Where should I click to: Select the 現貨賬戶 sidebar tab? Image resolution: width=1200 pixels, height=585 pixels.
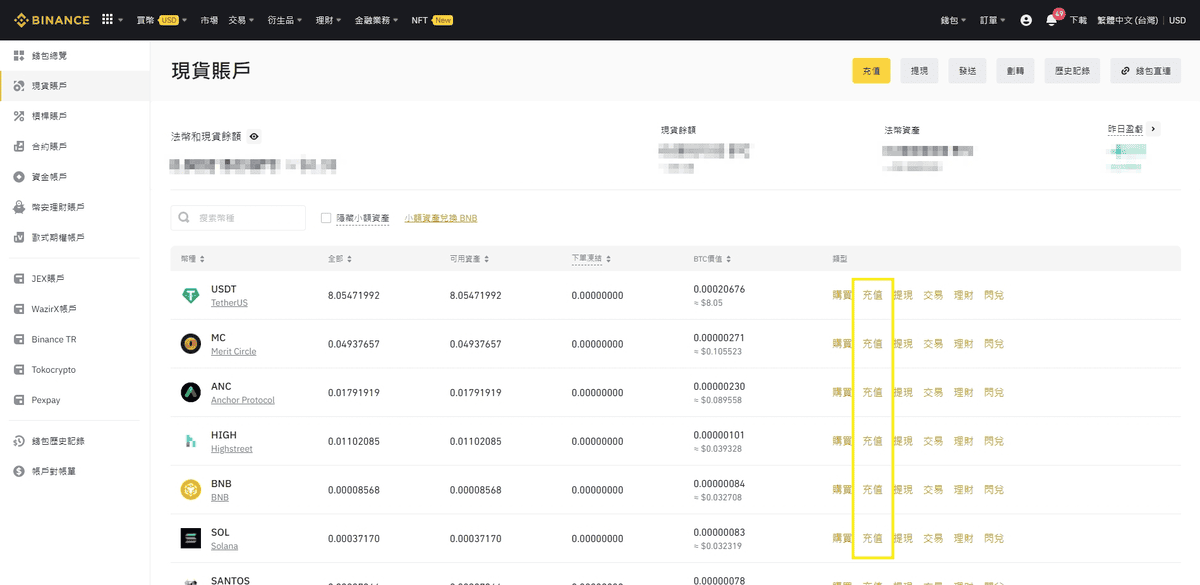point(75,86)
